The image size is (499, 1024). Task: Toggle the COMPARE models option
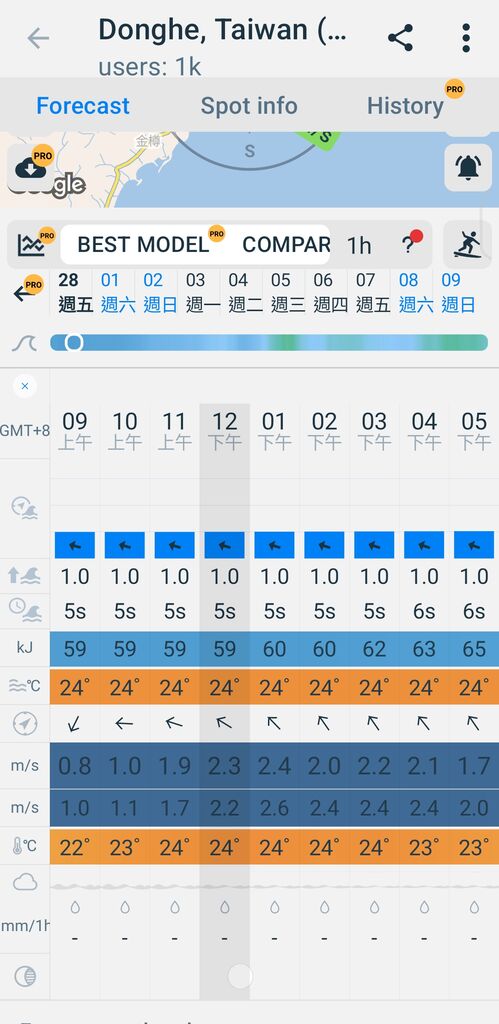coord(285,244)
